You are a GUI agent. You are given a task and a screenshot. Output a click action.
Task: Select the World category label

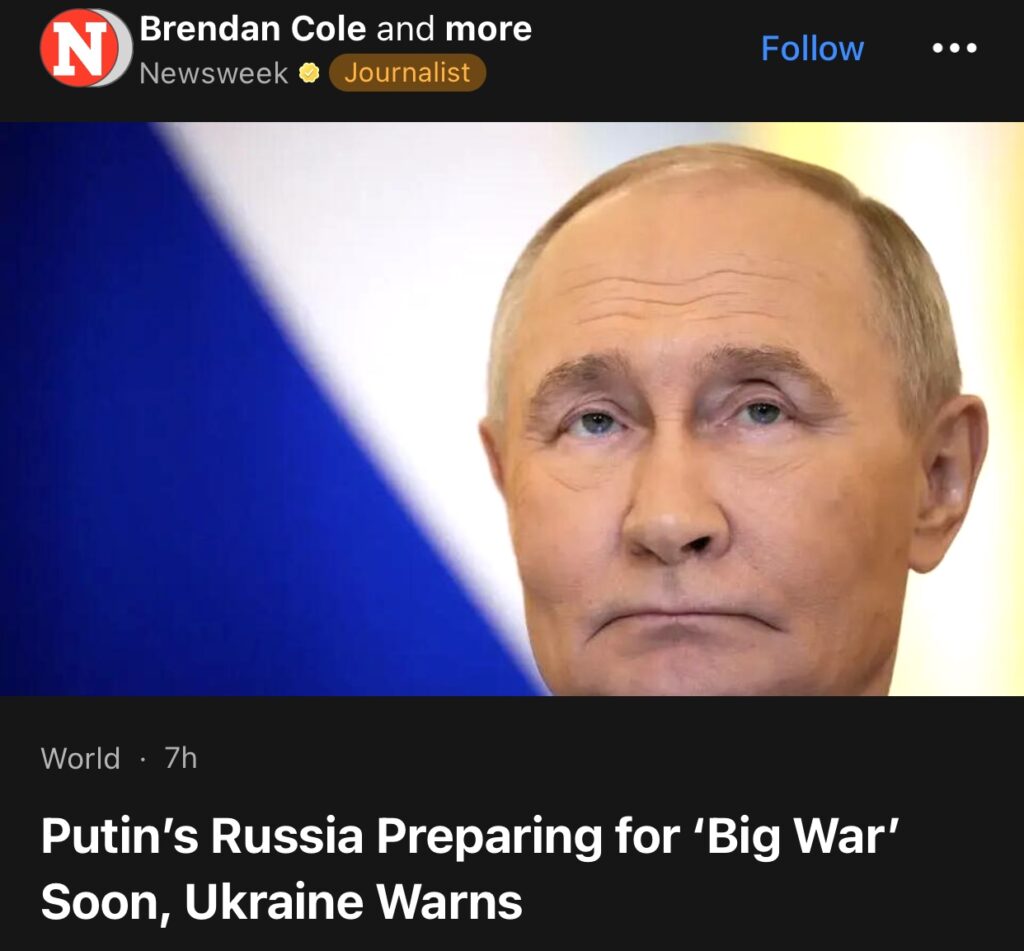[x=80, y=758]
